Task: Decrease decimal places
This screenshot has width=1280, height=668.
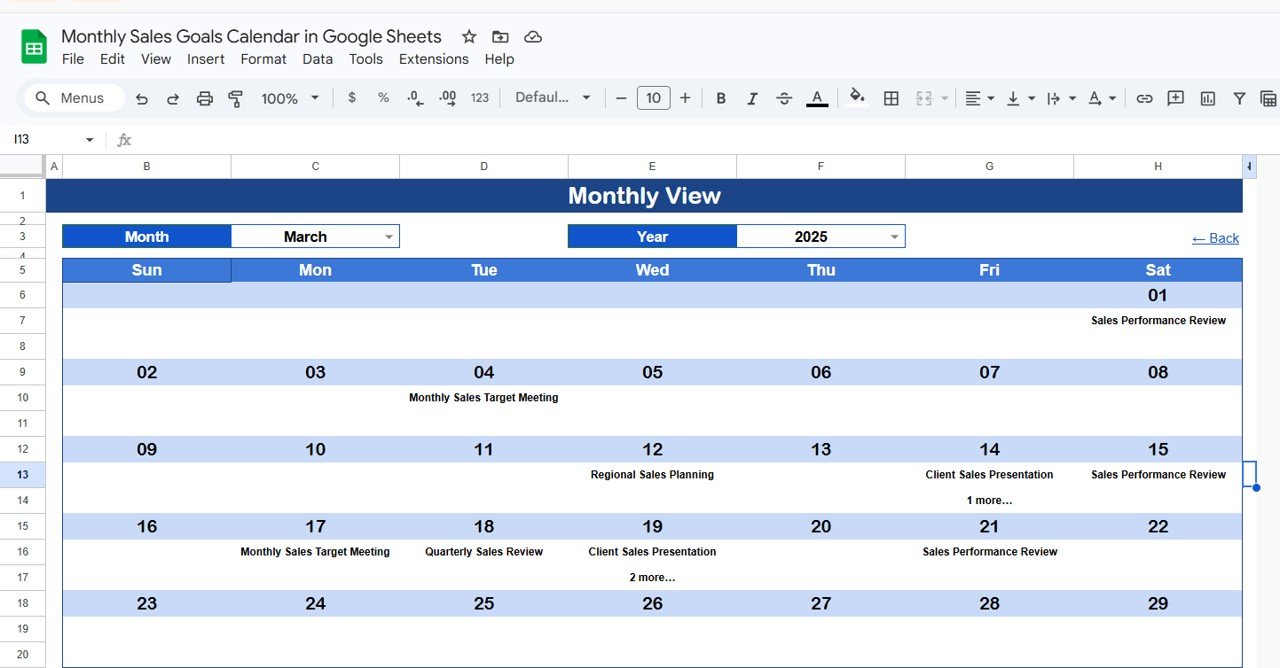Action: (x=414, y=98)
